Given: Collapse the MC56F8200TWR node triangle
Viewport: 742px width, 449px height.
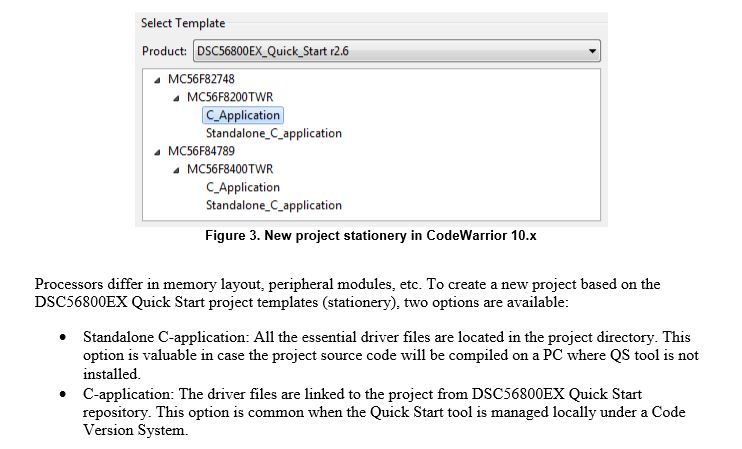Looking at the screenshot, I should pos(177,98).
